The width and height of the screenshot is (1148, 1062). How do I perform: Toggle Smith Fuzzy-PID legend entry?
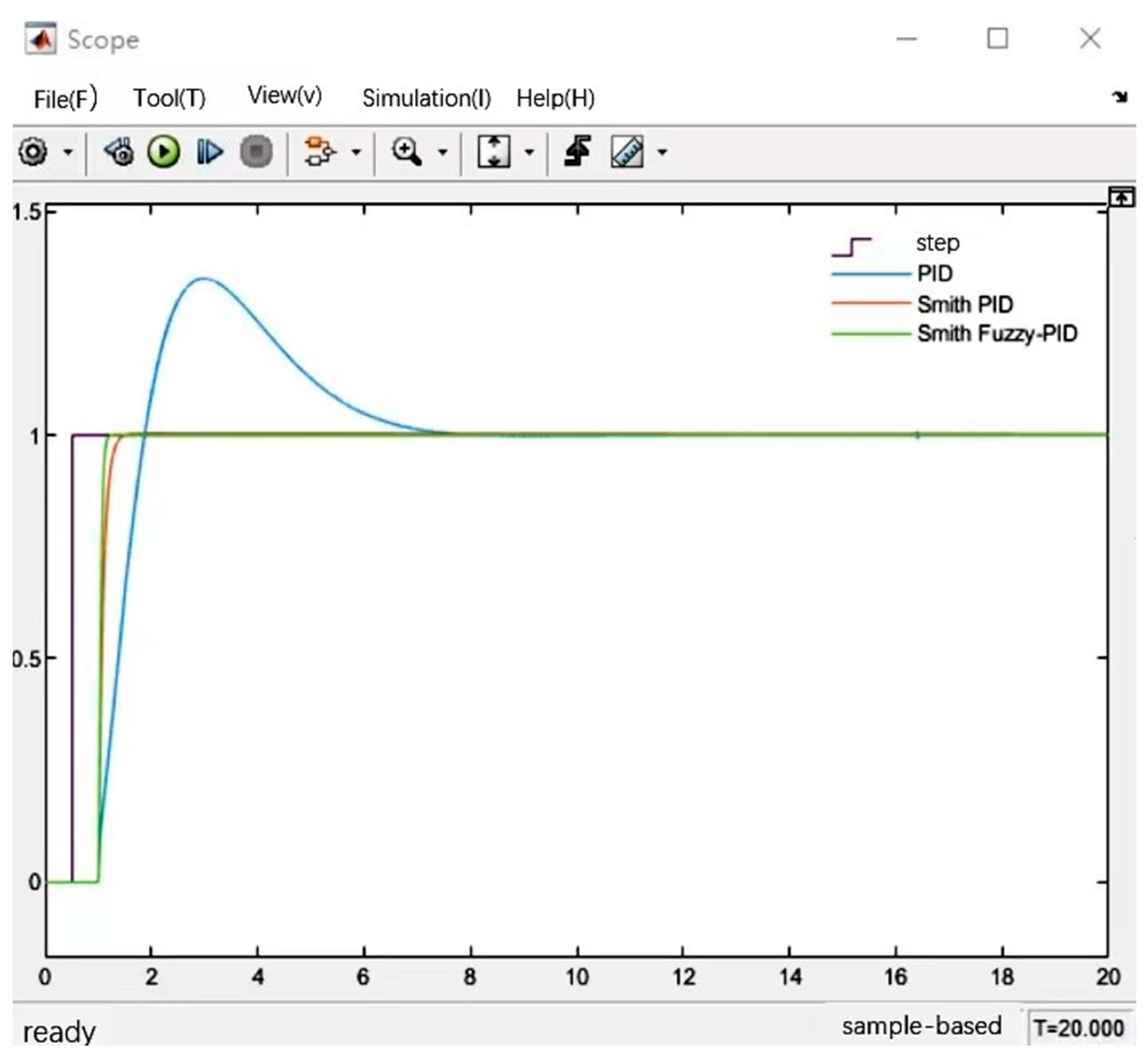coord(997,333)
